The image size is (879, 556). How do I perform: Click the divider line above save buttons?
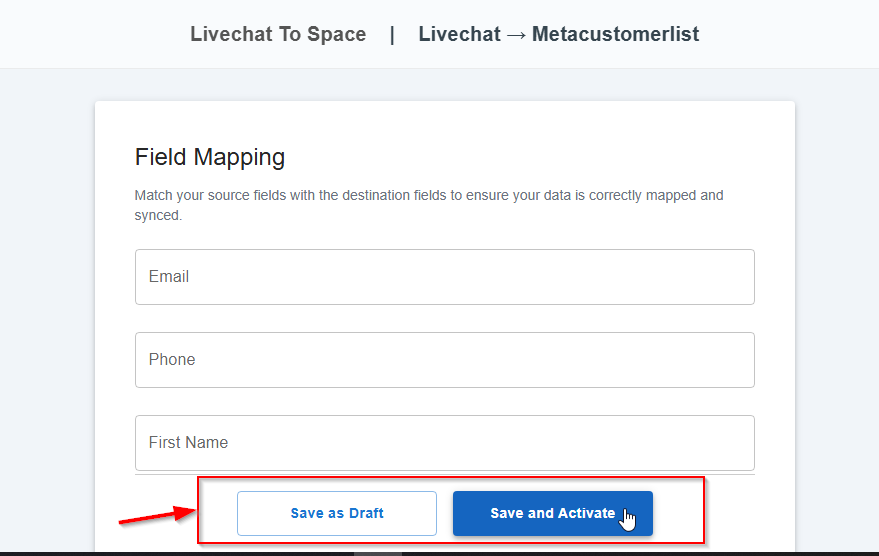(445, 475)
